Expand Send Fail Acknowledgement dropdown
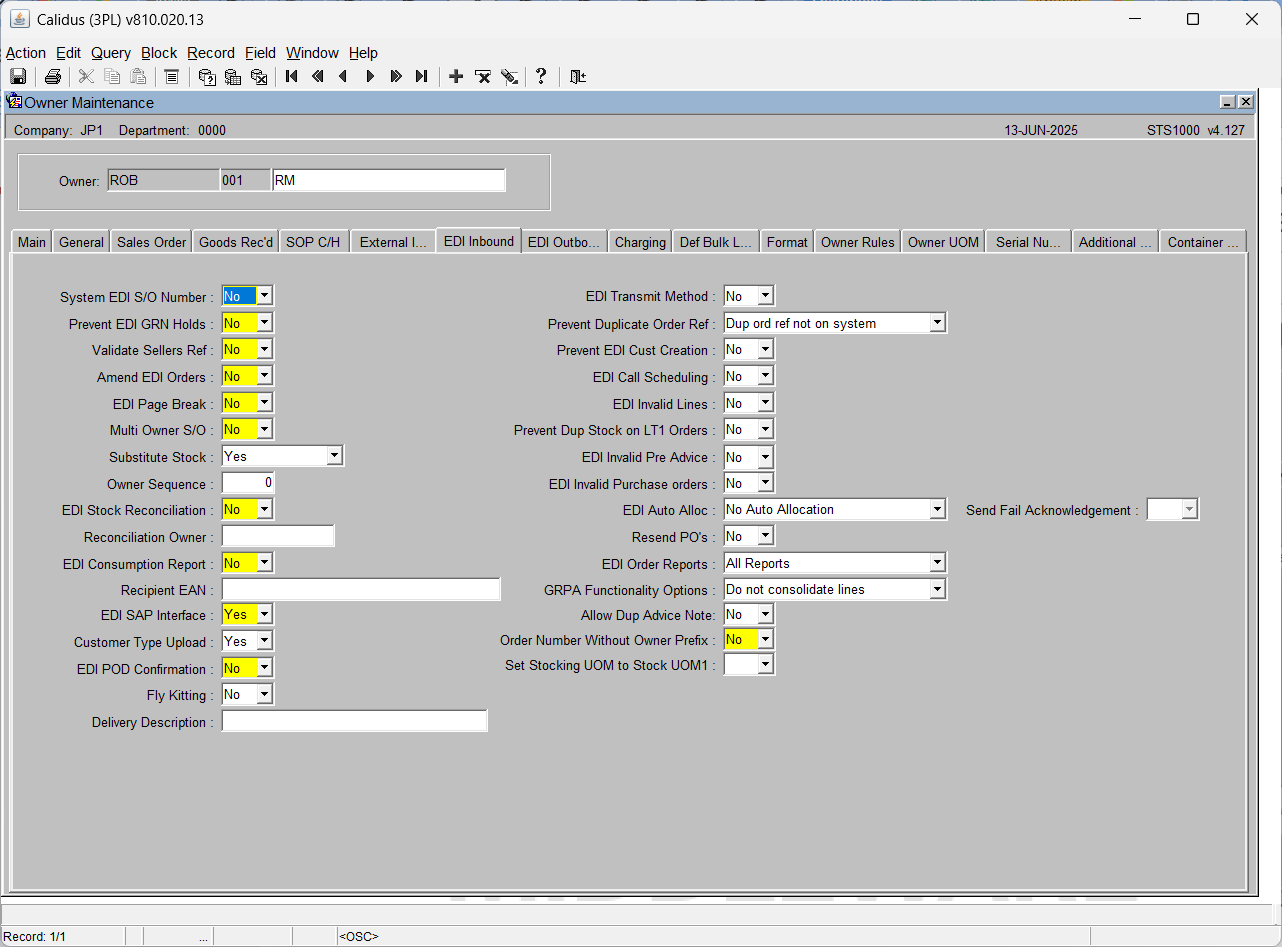The height and width of the screenshot is (947, 1282). [x=1189, y=510]
